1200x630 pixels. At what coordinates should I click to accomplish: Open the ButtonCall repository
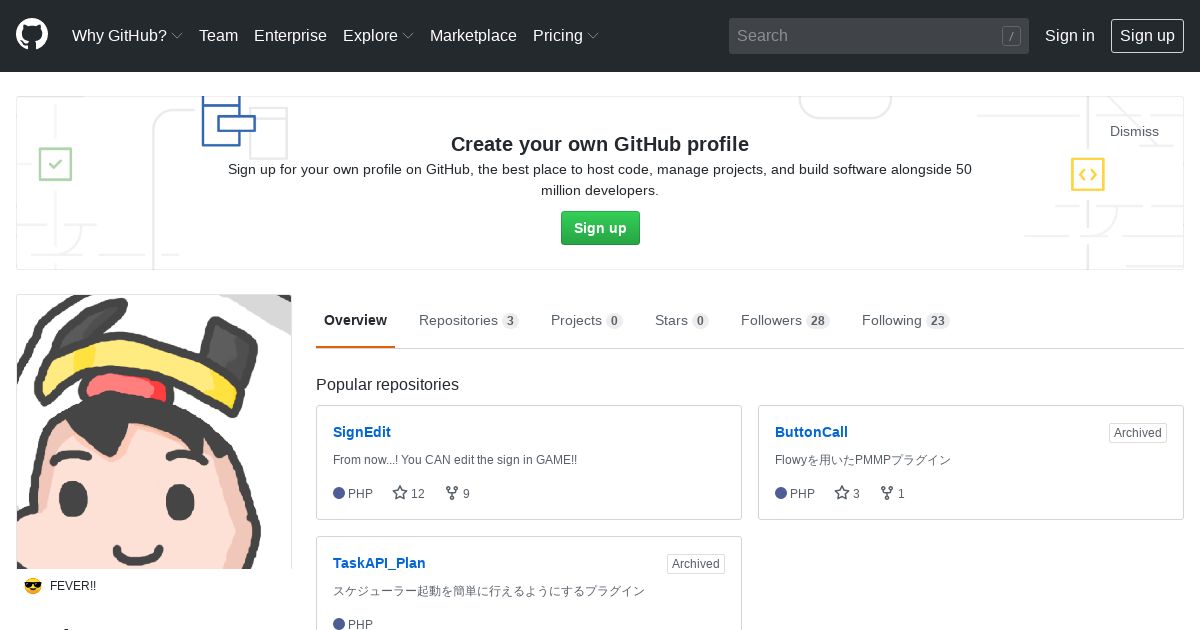coord(811,432)
